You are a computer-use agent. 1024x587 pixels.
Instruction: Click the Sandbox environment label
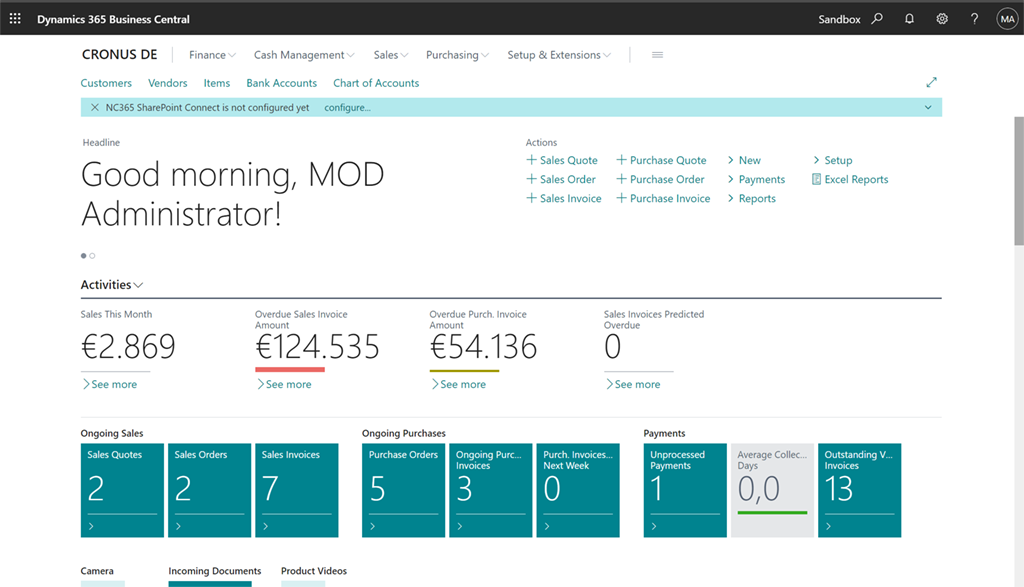point(839,19)
